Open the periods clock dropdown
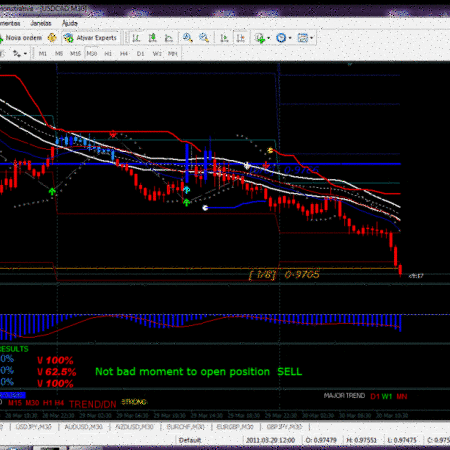The height and width of the screenshot is (450, 450). pos(284,38)
